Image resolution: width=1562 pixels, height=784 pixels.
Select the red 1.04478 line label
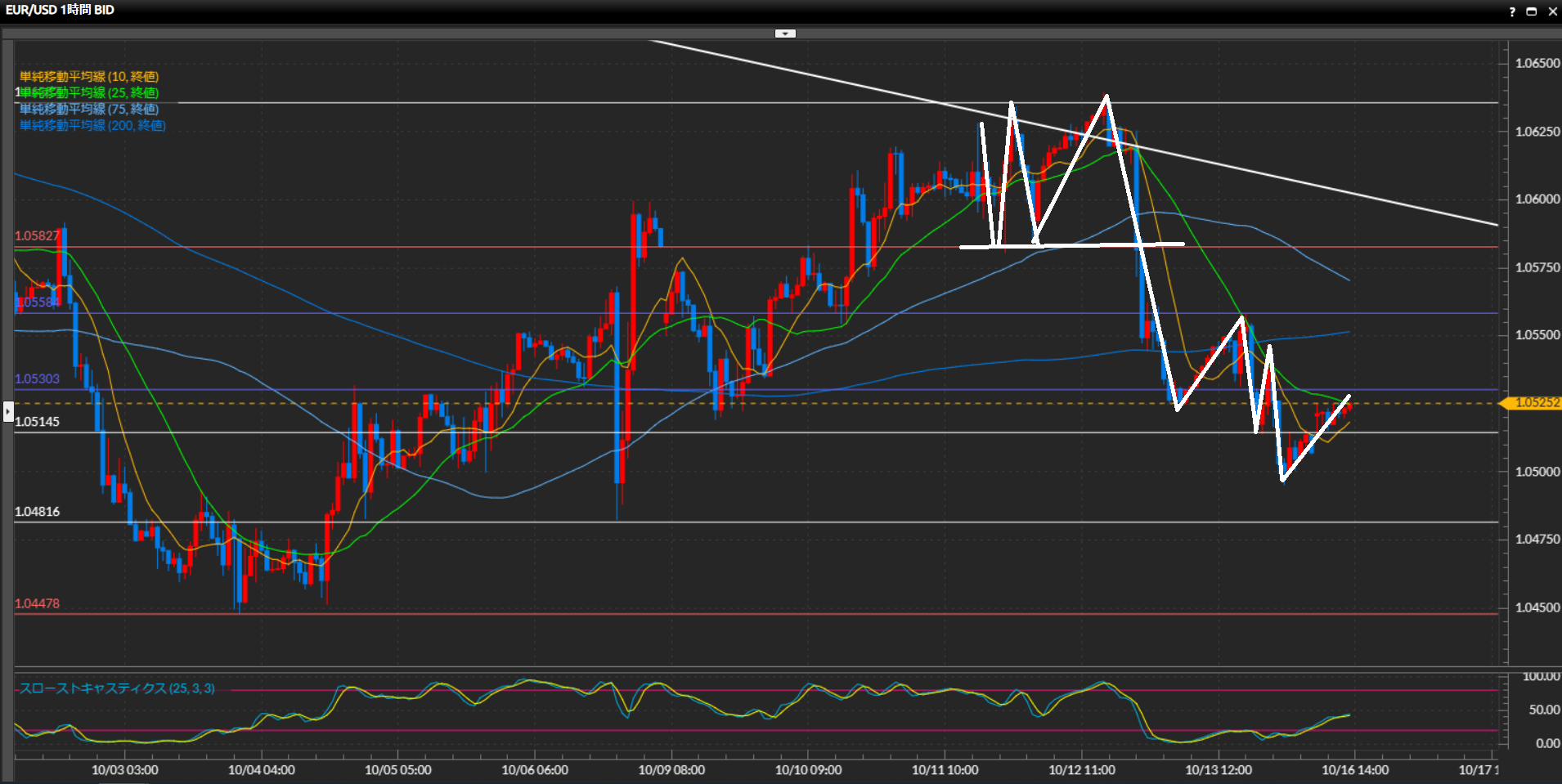pos(37,604)
